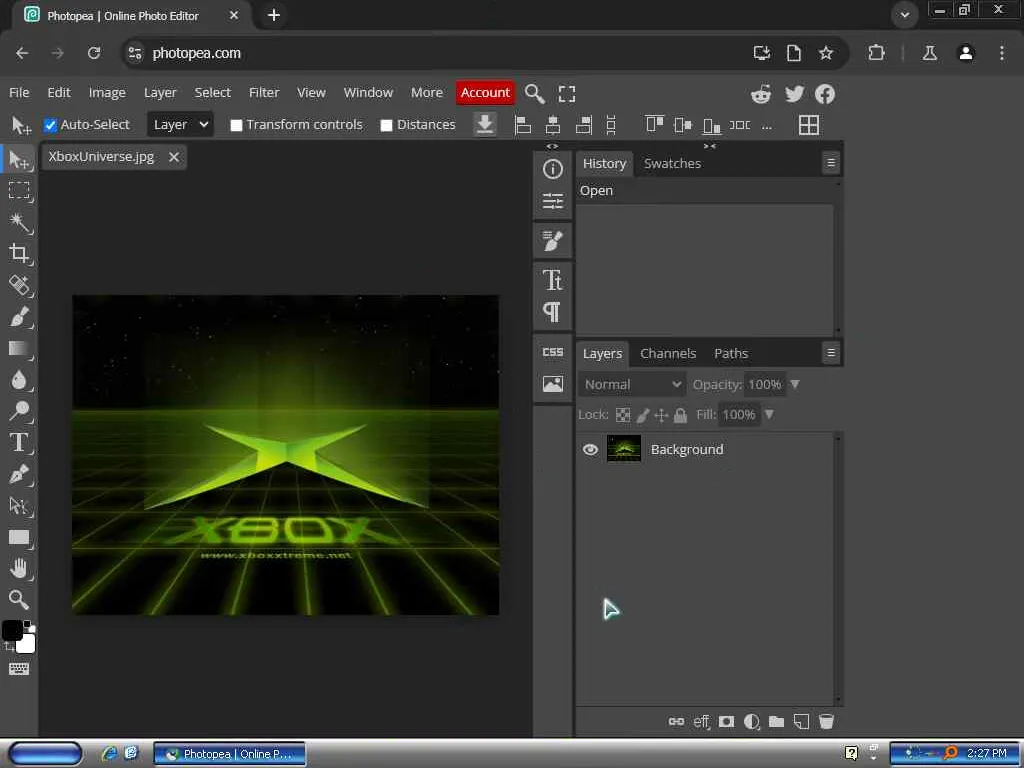Screen dimensions: 1024x768
Task: Open the Character panel icon
Action: pyautogui.click(x=552, y=280)
